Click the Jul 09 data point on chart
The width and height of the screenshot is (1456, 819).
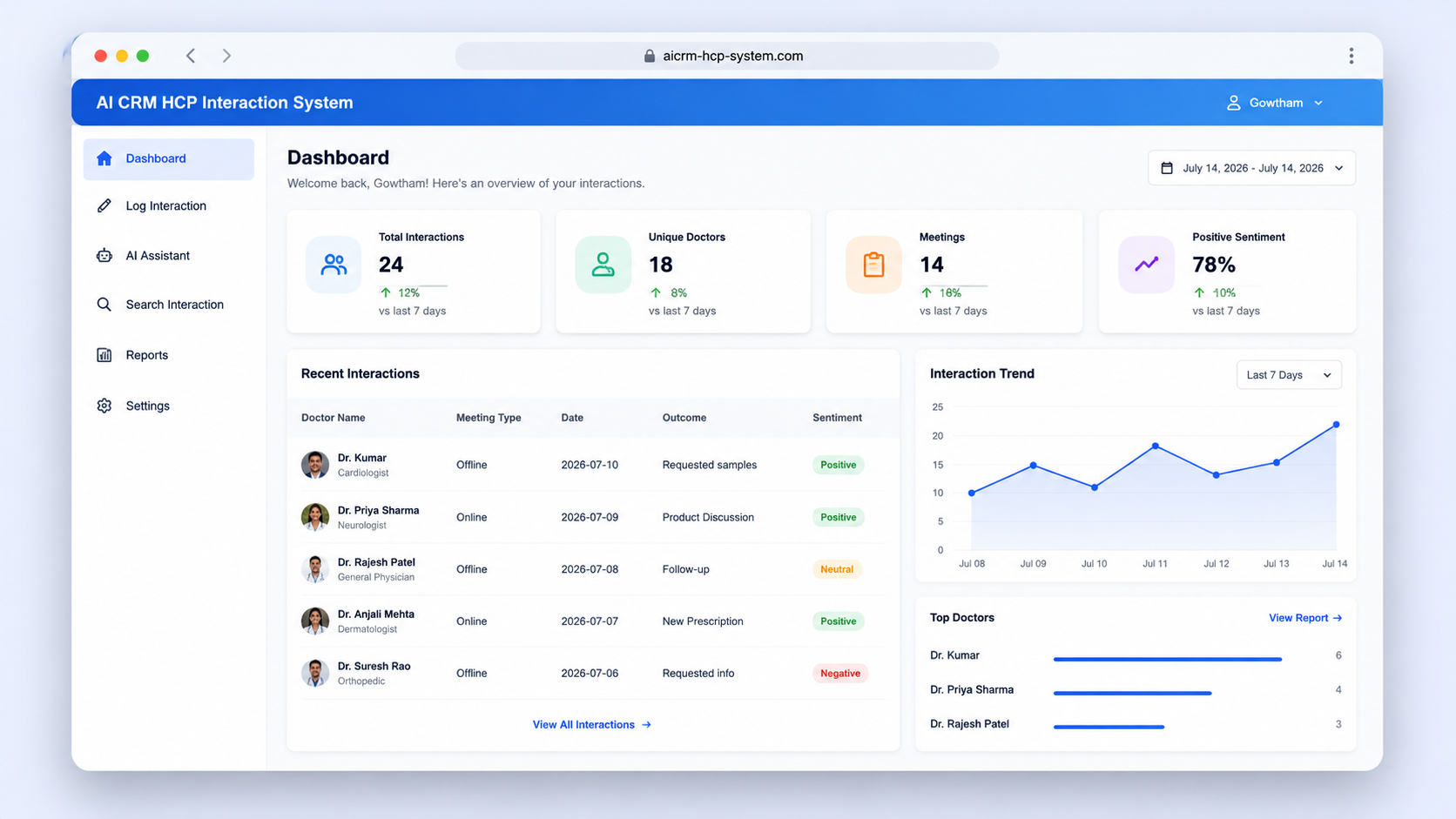(x=1034, y=466)
